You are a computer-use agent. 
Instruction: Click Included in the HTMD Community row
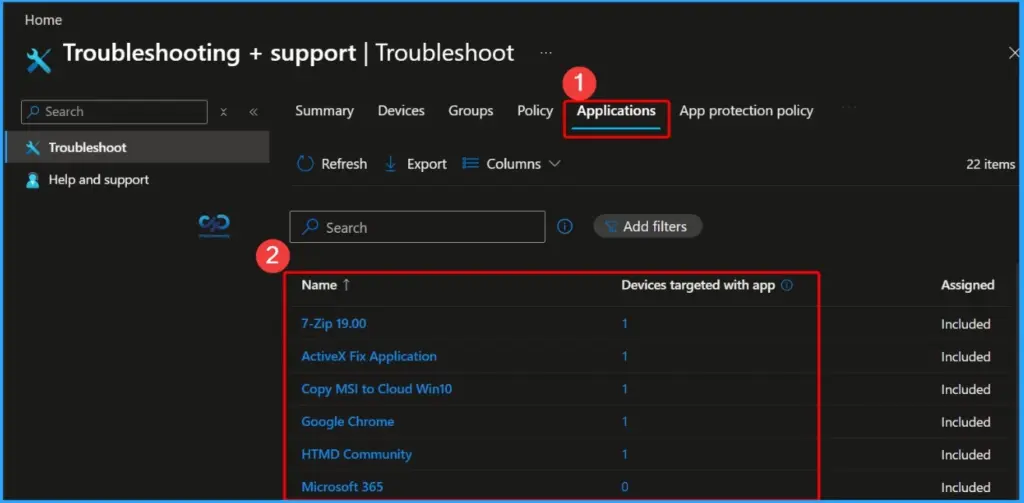pos(965,455)
